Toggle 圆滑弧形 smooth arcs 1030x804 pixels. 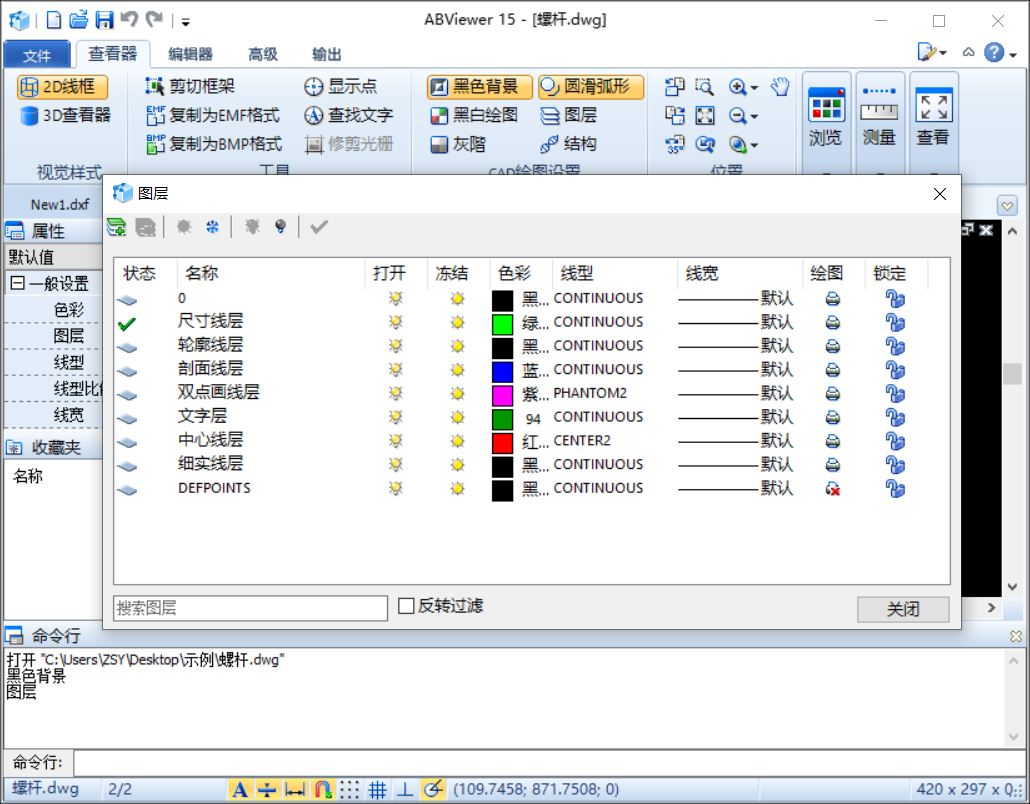point(591,86)
